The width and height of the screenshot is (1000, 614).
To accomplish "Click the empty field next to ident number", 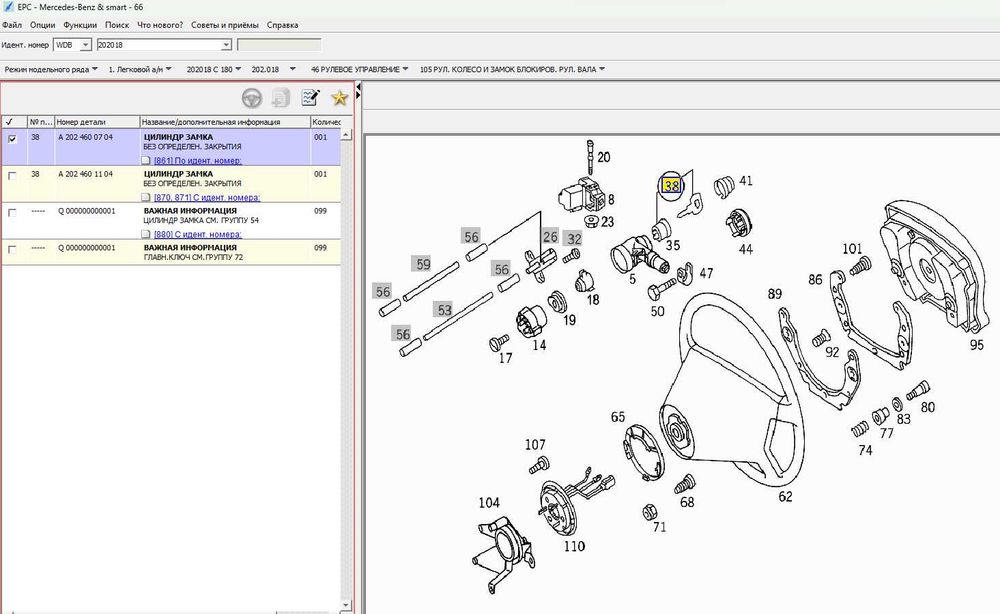I will coord(279,45).
